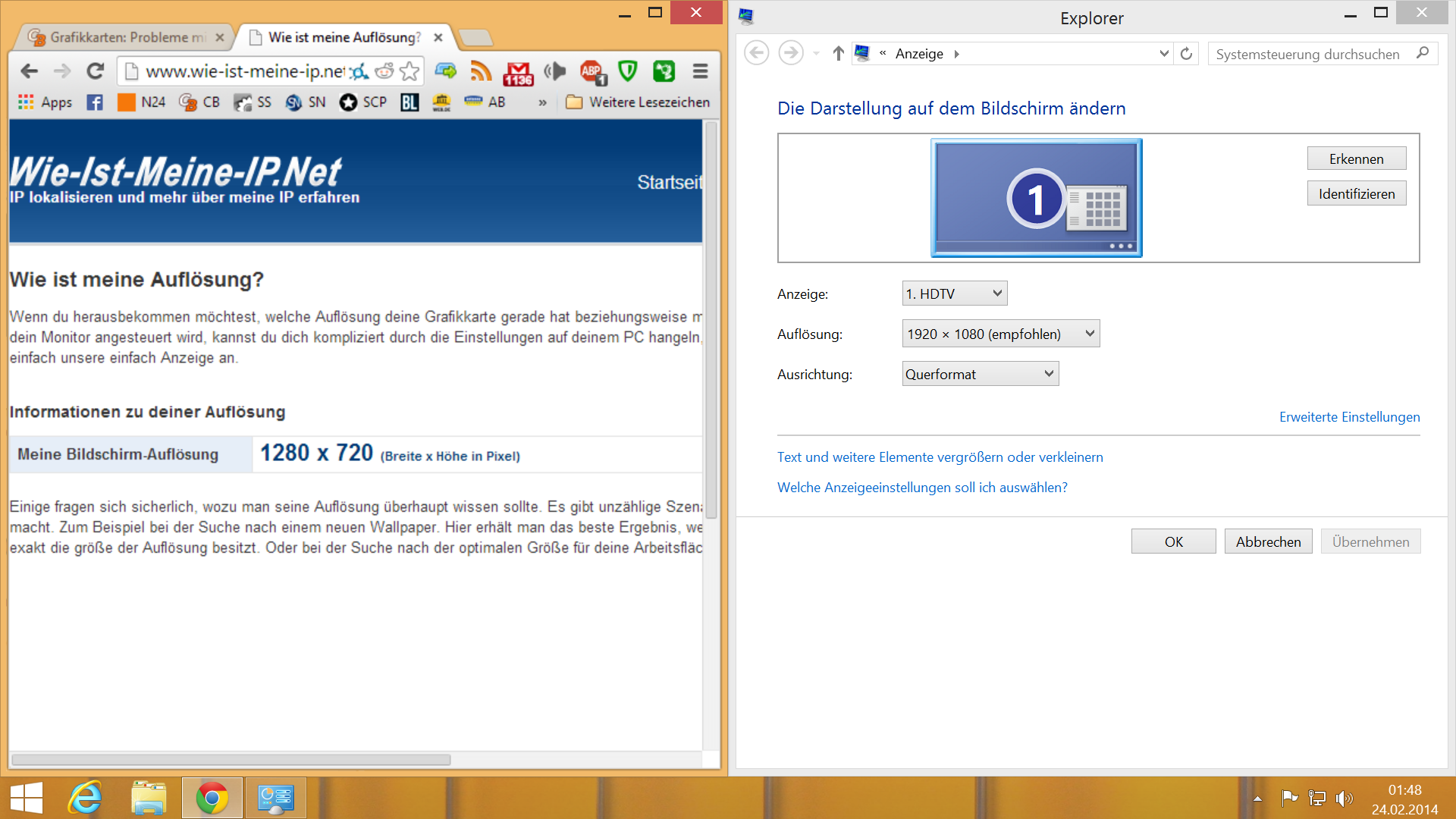
Task: Launch Internet Explorer from the taskbar
Action: click(x=84, y=798)
